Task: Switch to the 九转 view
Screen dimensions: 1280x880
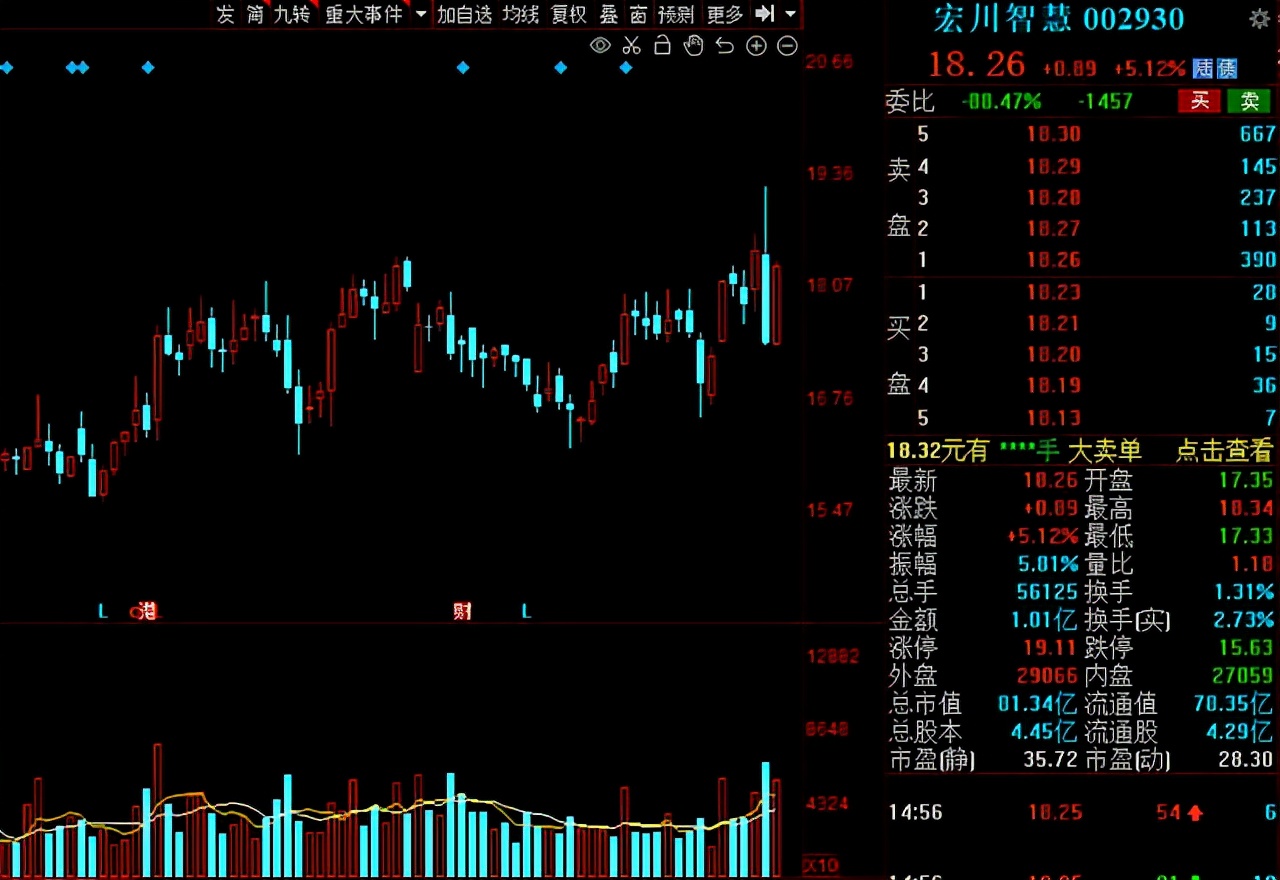Action: click(x=290, y=15)
